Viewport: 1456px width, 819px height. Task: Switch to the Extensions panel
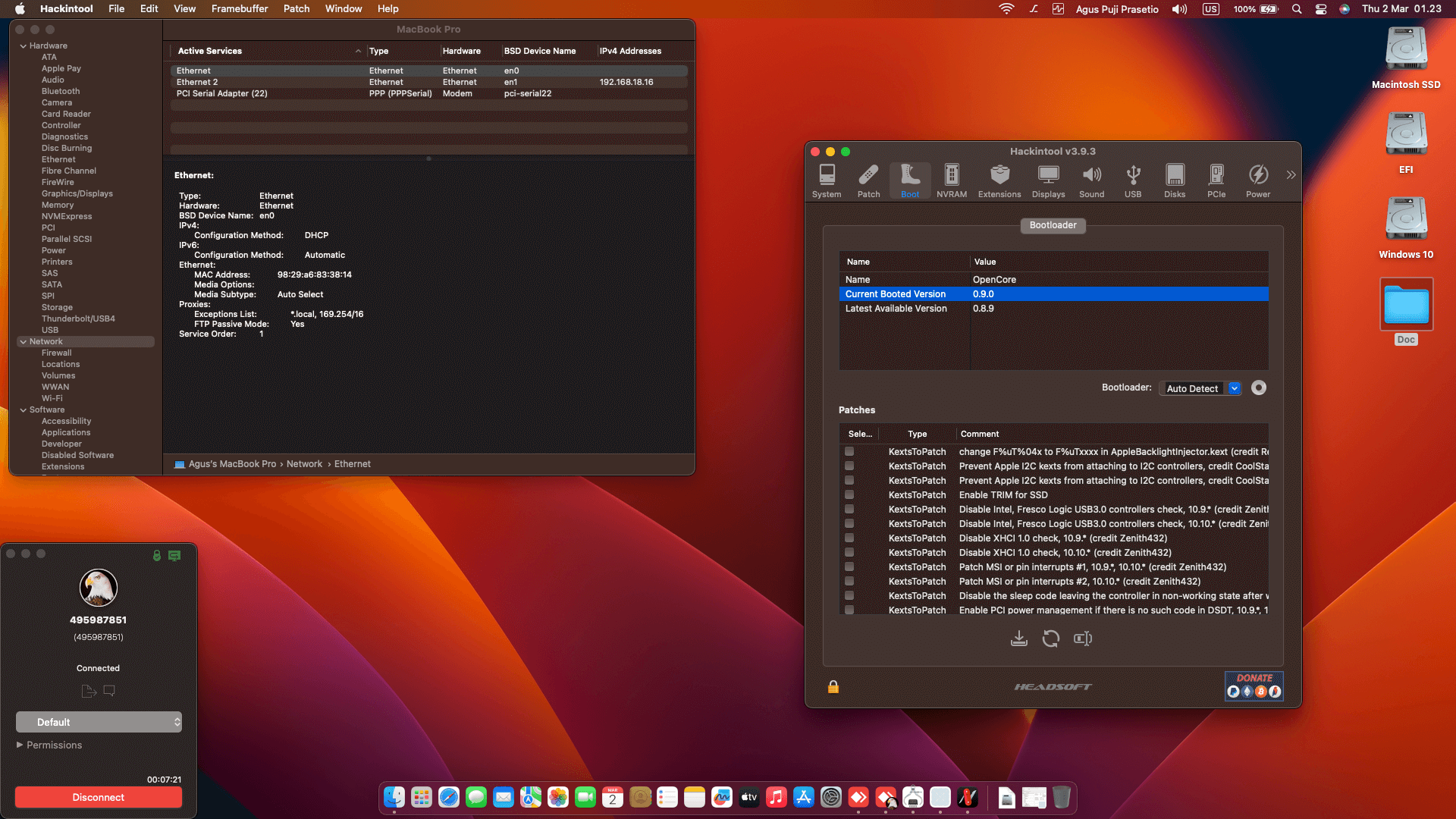click(999, 180)
